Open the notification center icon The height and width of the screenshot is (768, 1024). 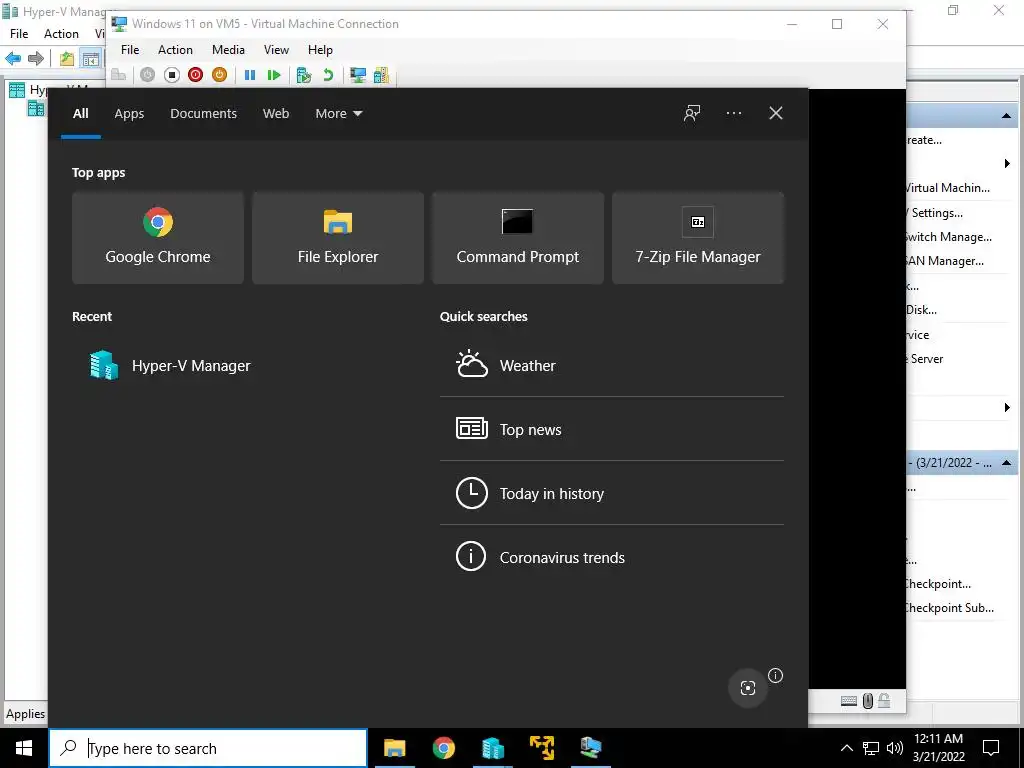point(991,748)
